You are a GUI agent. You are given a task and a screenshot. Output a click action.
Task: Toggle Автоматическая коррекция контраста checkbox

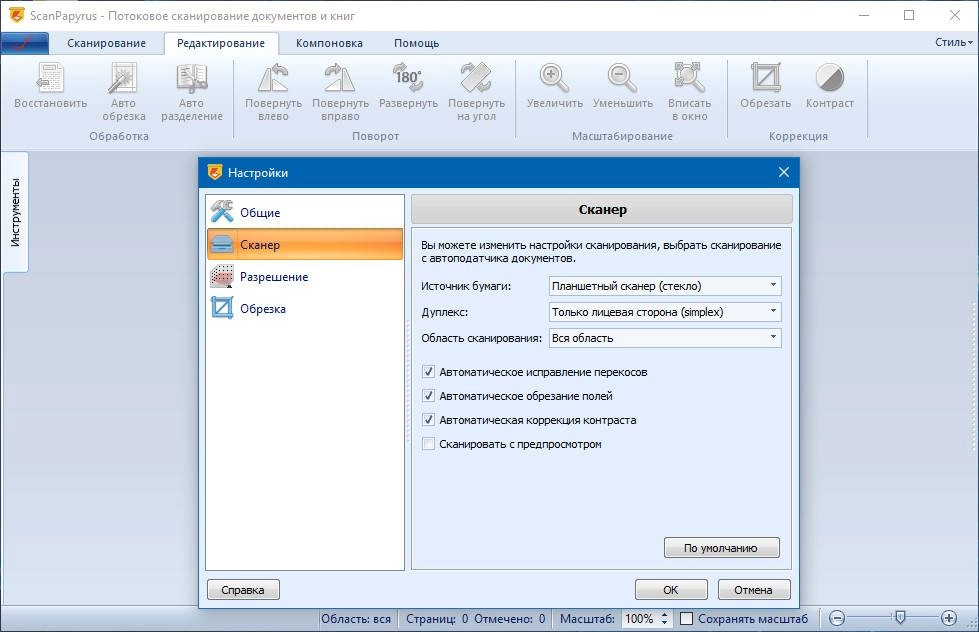tap(428, 420)
